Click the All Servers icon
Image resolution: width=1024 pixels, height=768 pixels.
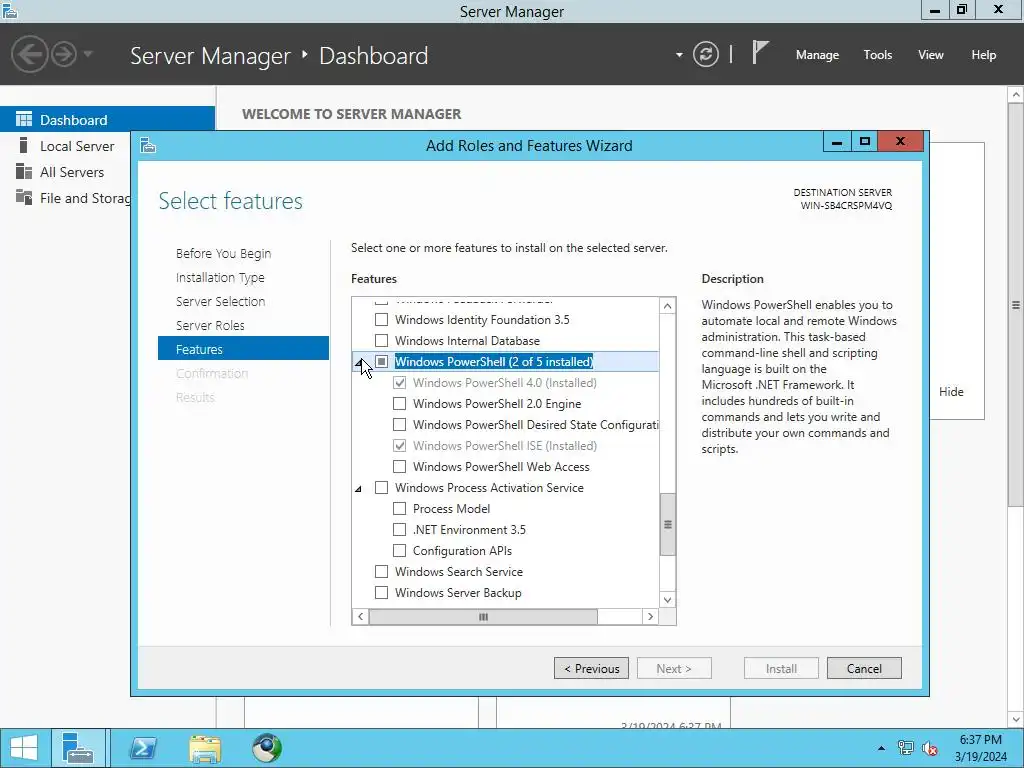point(24,171)
